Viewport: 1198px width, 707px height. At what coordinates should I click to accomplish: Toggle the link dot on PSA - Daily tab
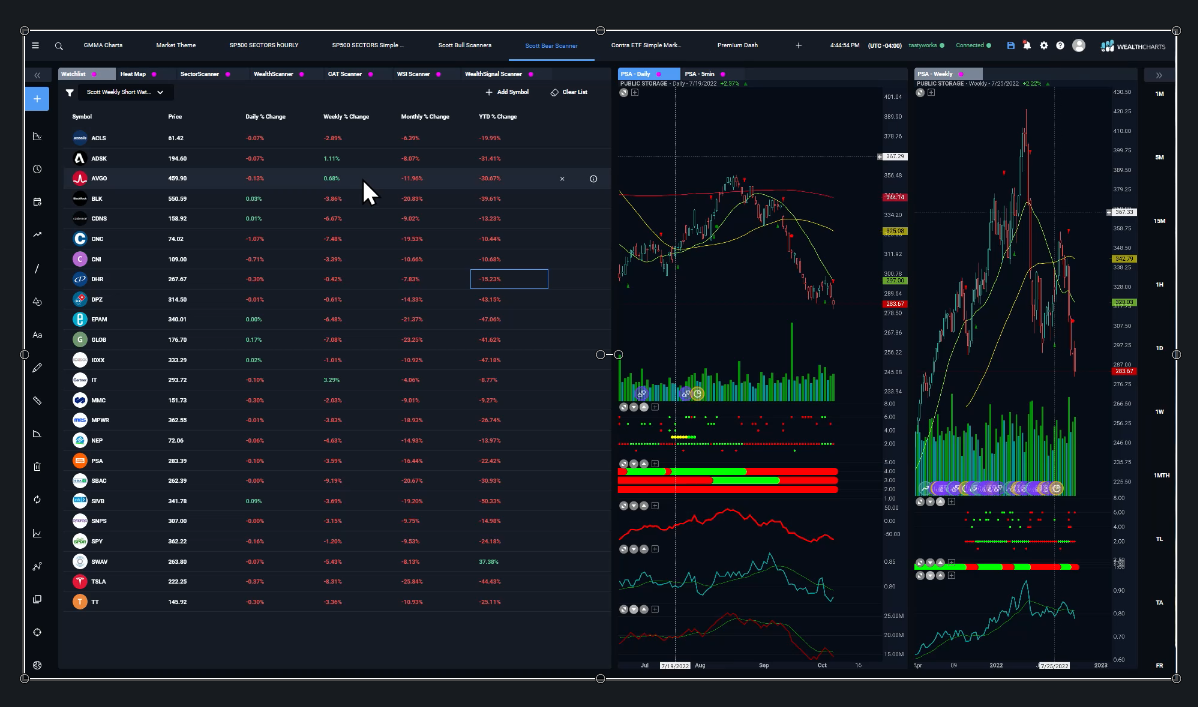[659, 74]
